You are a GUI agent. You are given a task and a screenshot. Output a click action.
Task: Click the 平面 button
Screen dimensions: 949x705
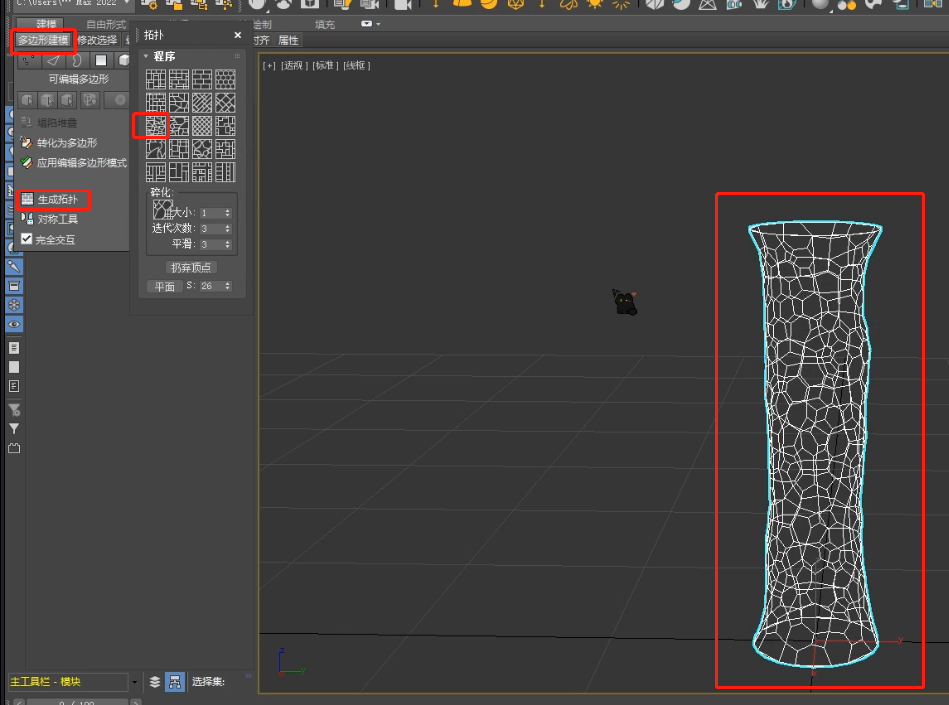(x=164, y=286)
